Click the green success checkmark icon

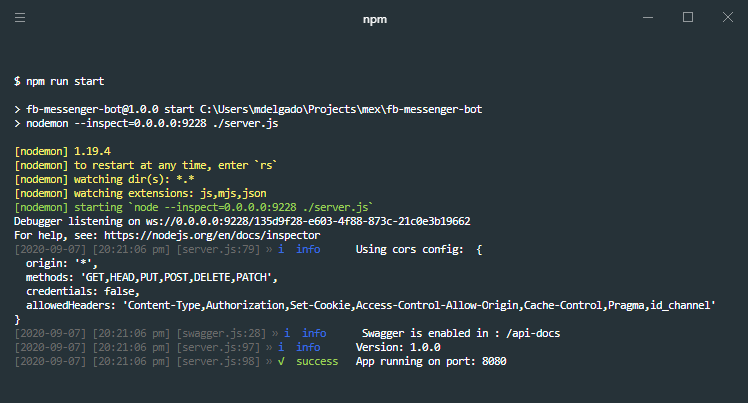click(x=281, y=361)
